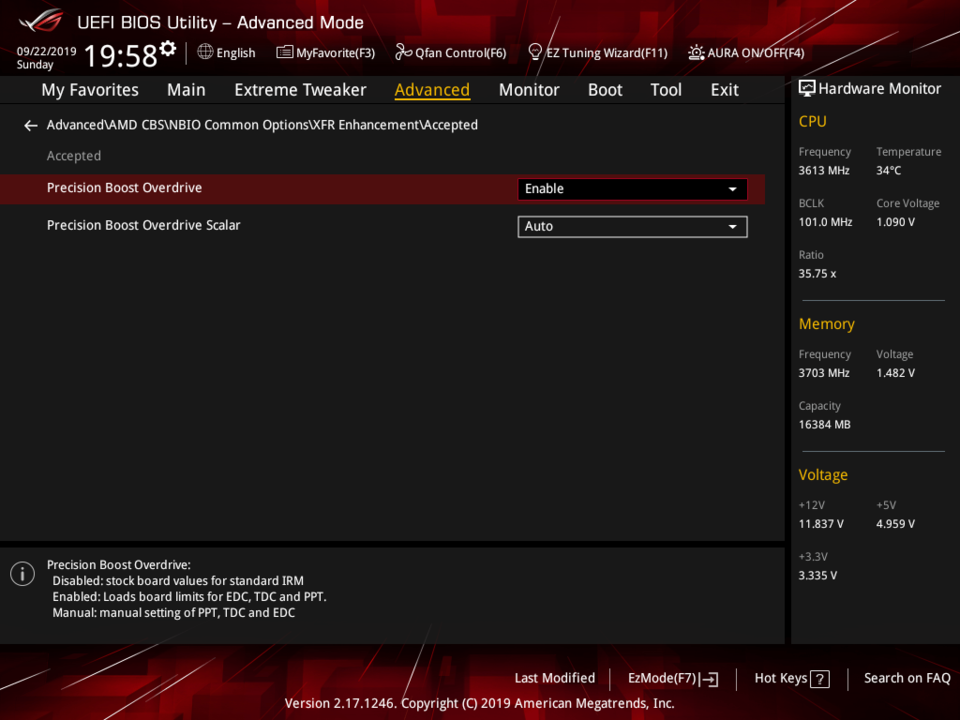Open Qfan Control(F6)
The image size is (960, 720).
point(451,53)
